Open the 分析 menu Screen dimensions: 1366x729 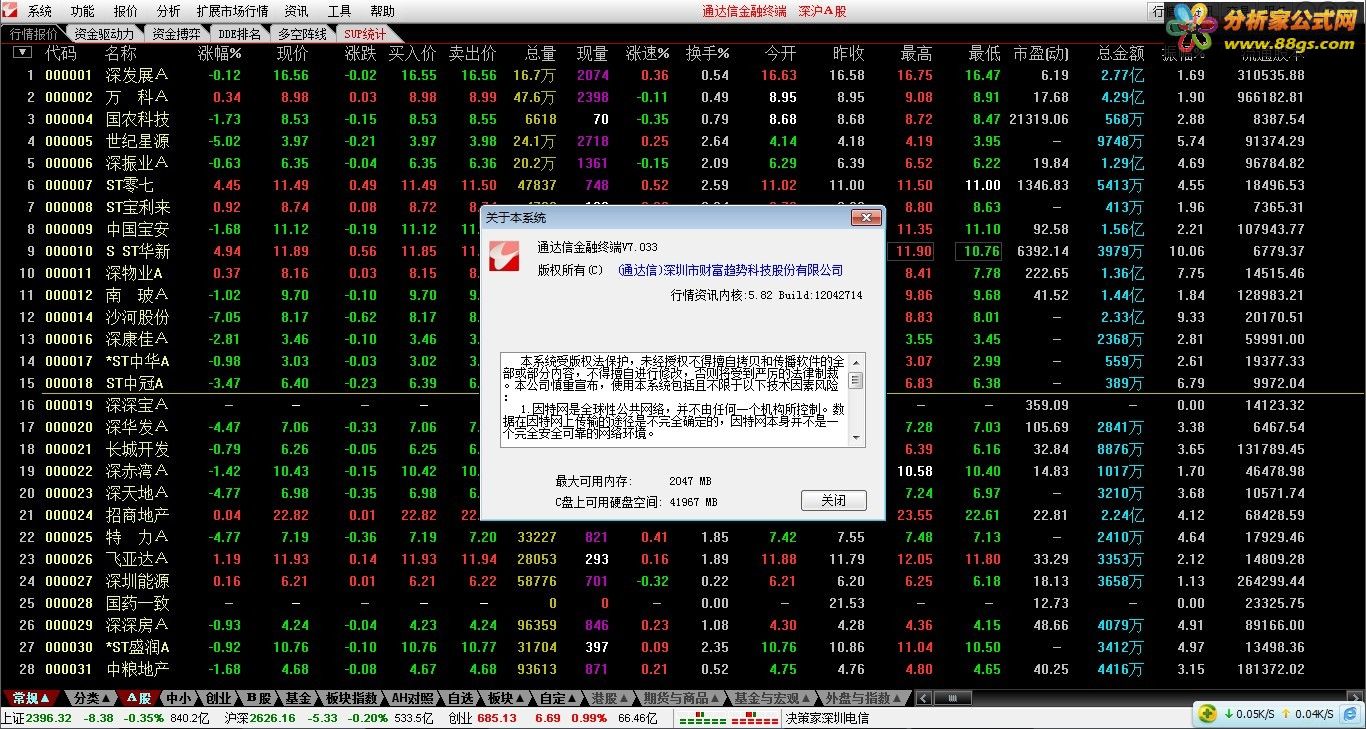point(169,11)
